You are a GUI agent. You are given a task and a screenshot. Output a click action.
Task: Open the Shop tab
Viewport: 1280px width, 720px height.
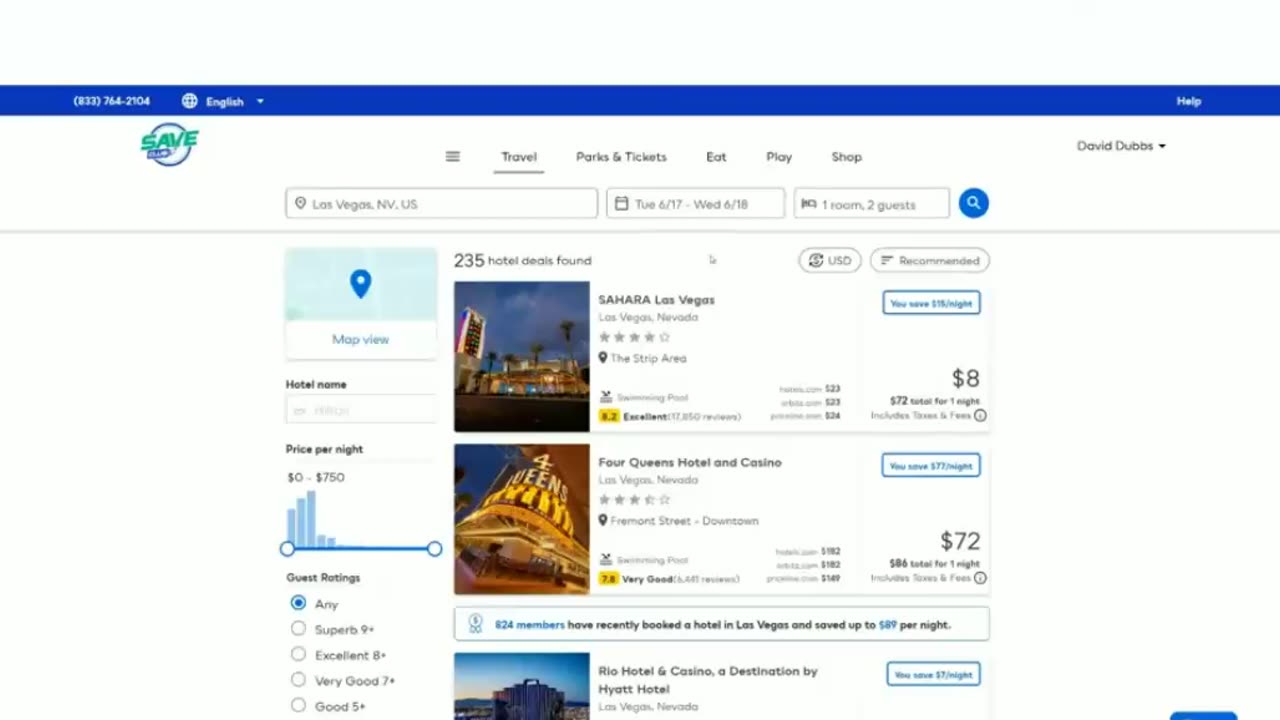pos(846,157)
